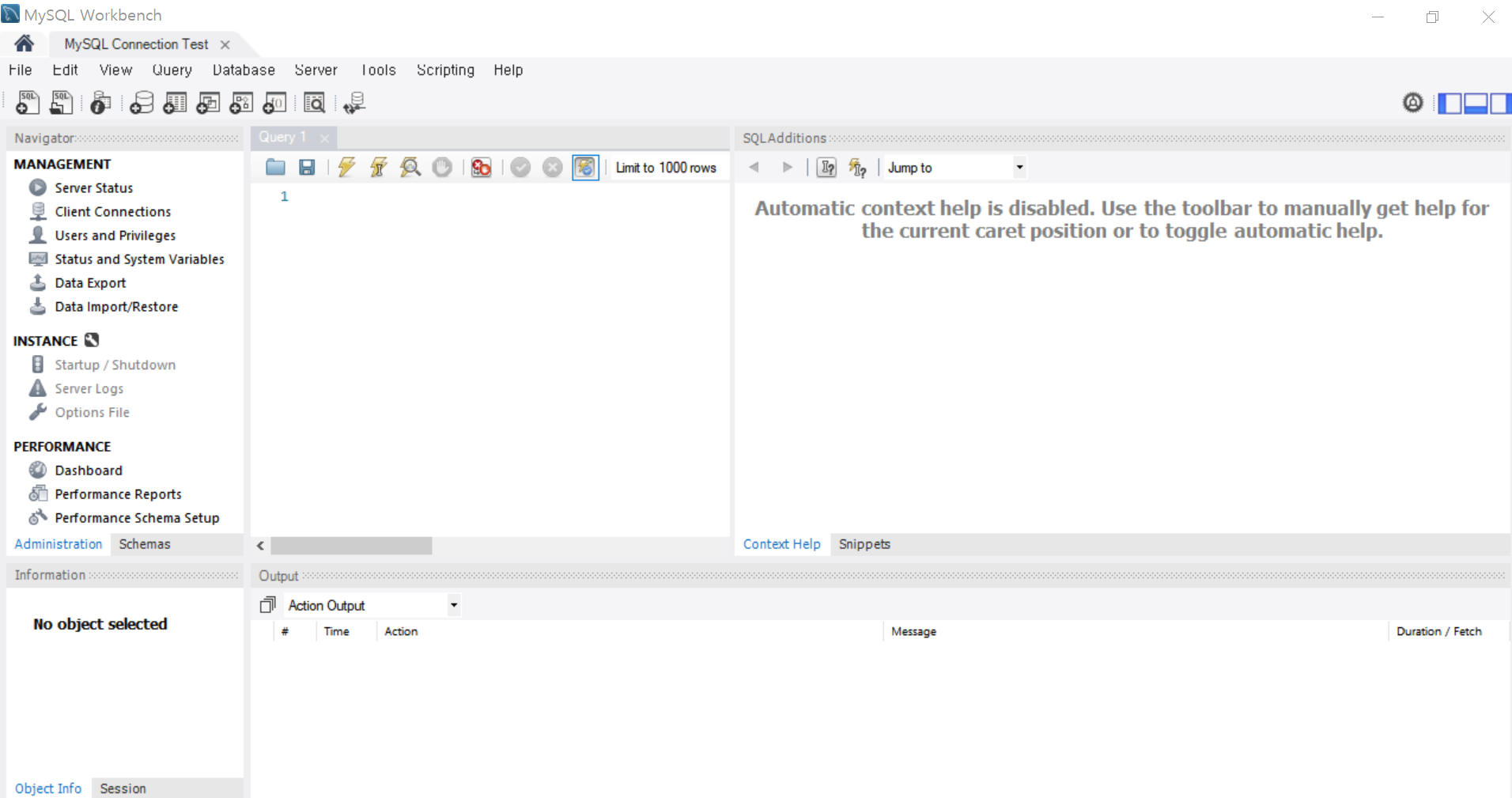Open the Query menu
The height and width of the screenshot is (798, 1512).
[172, 70]
